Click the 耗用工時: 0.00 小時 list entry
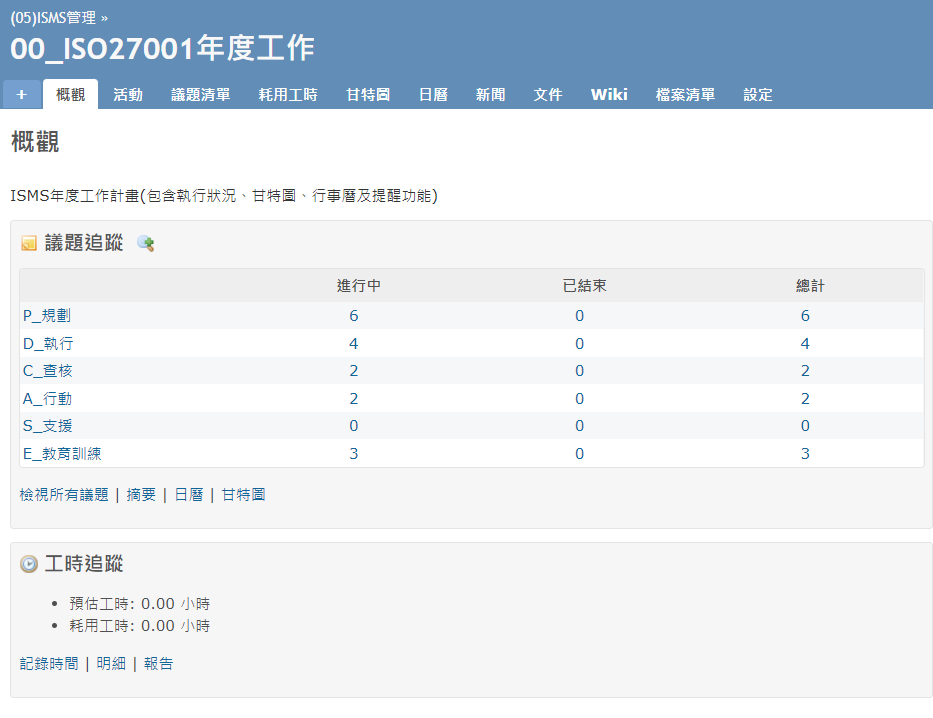 coord(140,626)
